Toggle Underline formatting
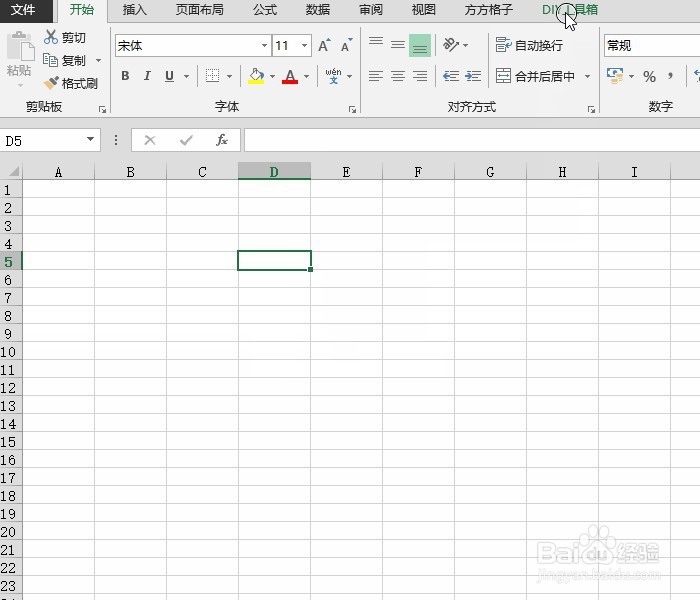The width and height of the screenshot is (700, 600). point(169,76)
